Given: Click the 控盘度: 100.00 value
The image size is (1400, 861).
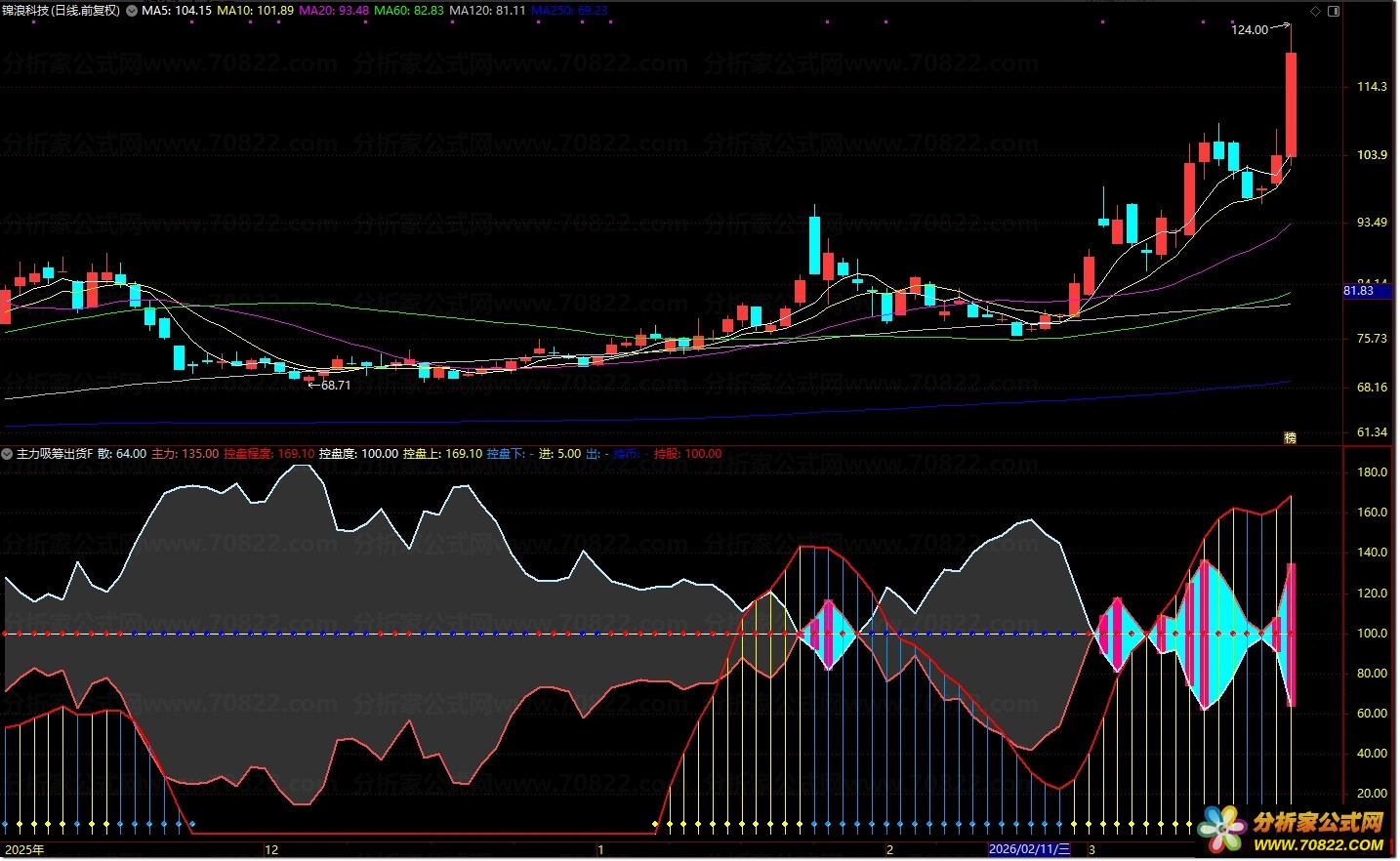Looking at the screenshot, I should click(358, 454).
